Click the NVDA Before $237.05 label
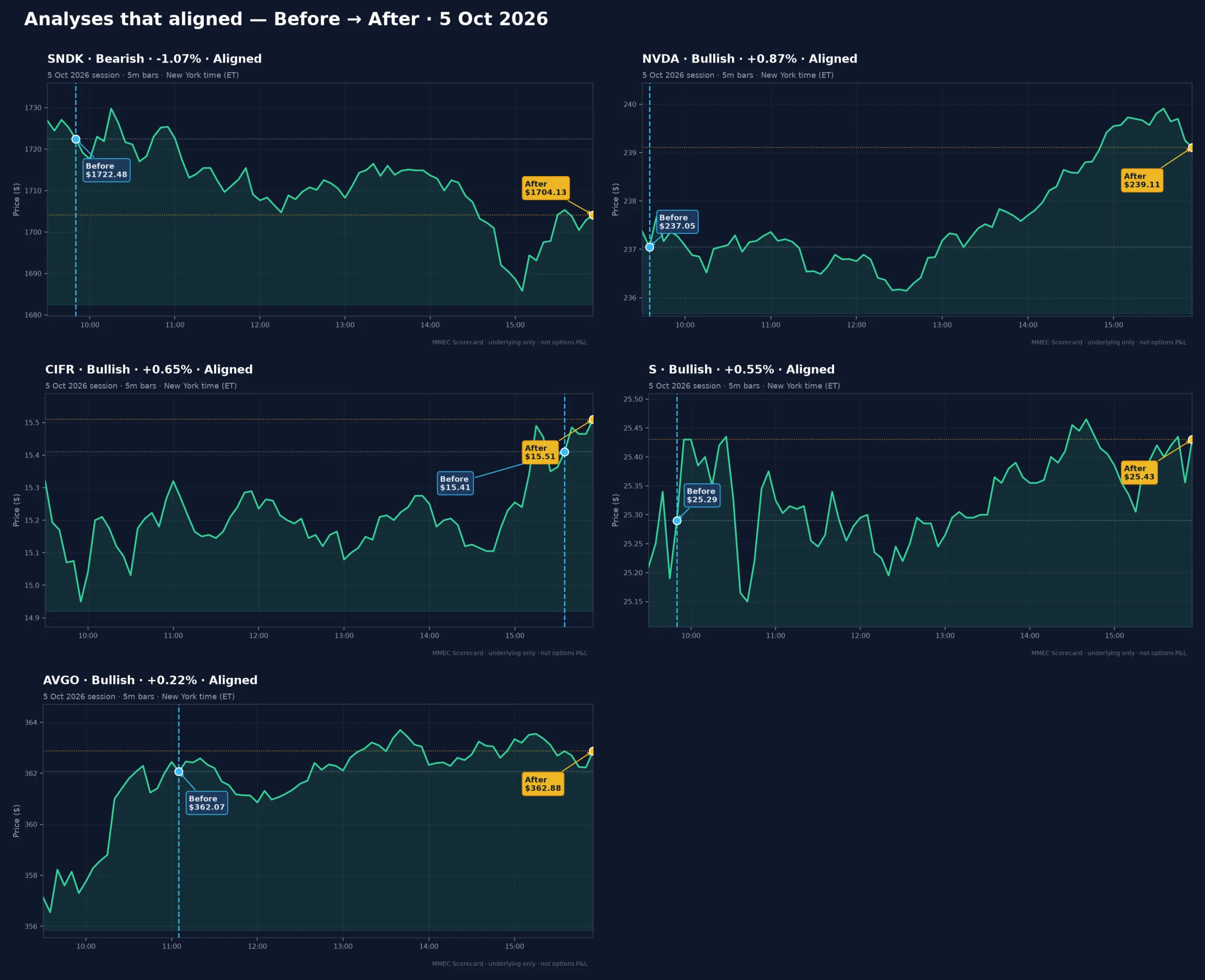1205x980 pixels. [x=677, y=222]
